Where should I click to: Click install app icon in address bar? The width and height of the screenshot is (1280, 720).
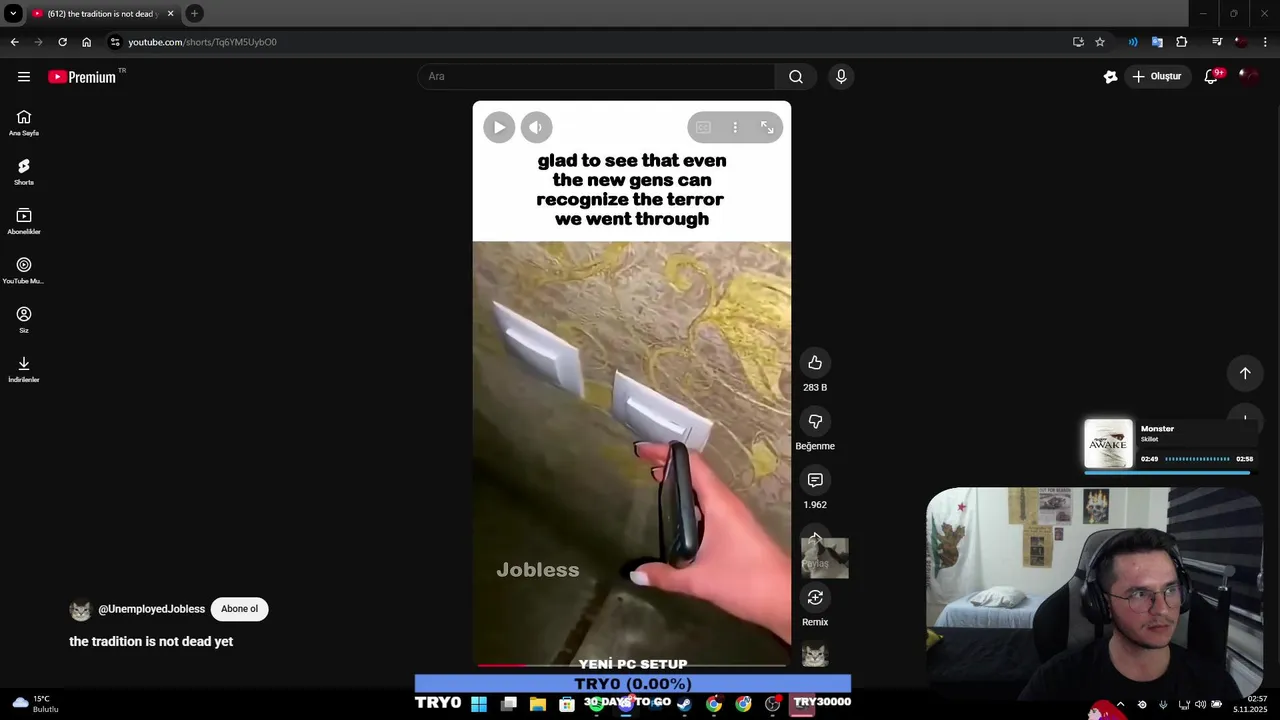(1078, 42)
